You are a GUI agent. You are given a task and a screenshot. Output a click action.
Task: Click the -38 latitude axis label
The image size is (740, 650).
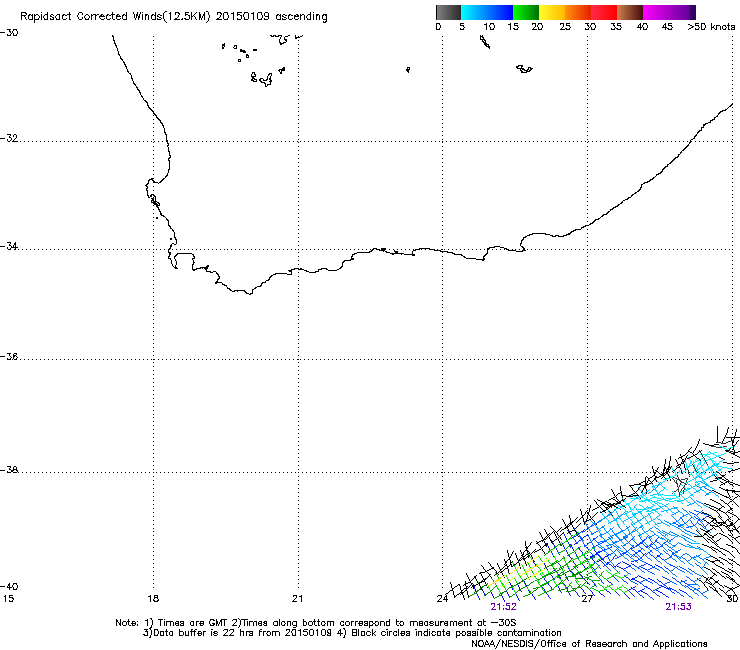(9, 470)
